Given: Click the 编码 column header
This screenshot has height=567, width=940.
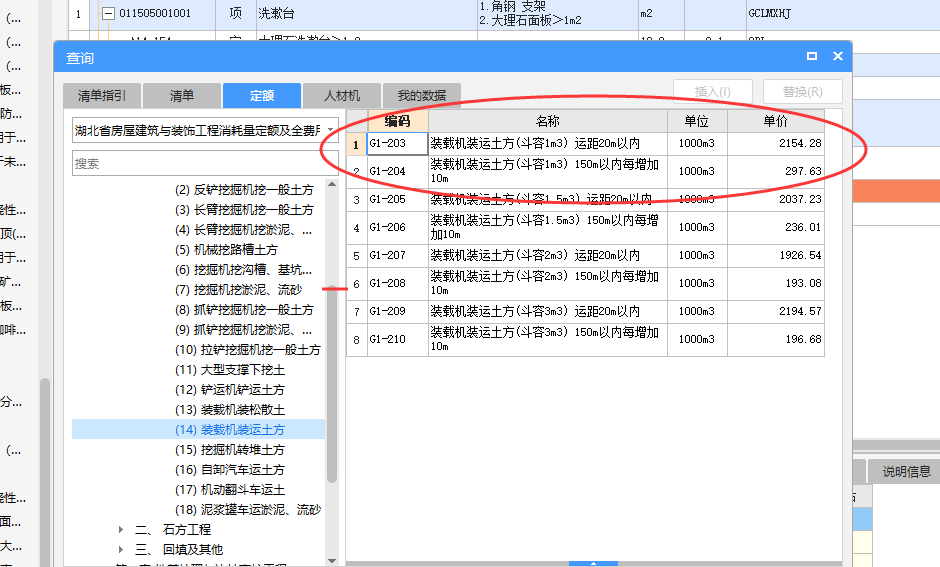Looking at the screenshot, I should [x=397, y=121].
